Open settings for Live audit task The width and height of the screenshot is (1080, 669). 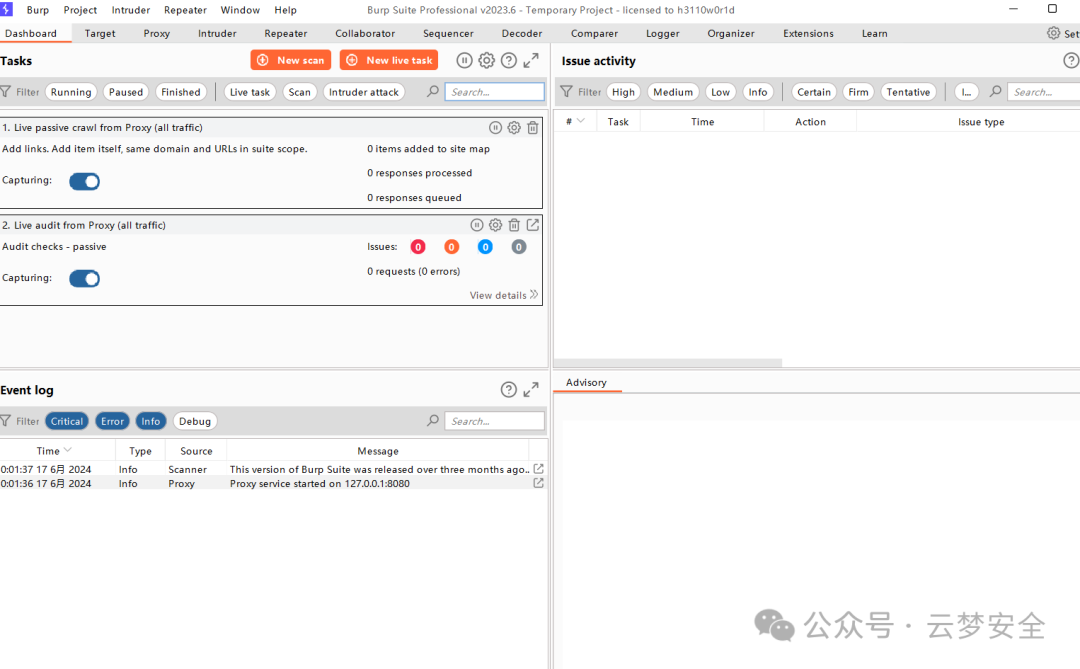(495, 225)
